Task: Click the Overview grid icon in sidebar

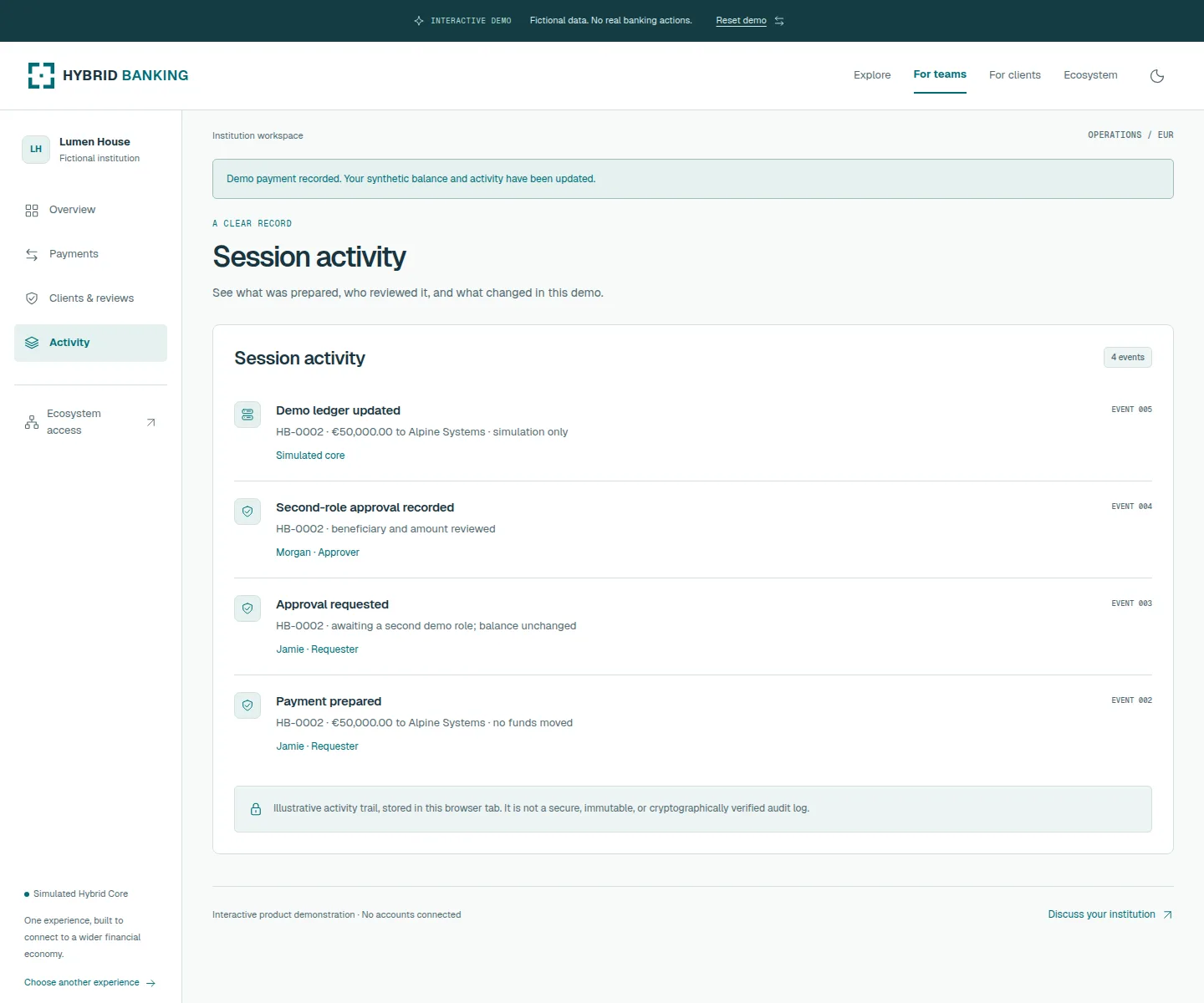Action: click(32, 211)
